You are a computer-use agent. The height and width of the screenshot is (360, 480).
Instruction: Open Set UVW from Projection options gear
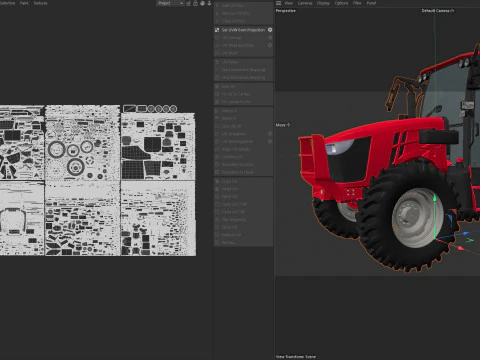pos(270,30)
